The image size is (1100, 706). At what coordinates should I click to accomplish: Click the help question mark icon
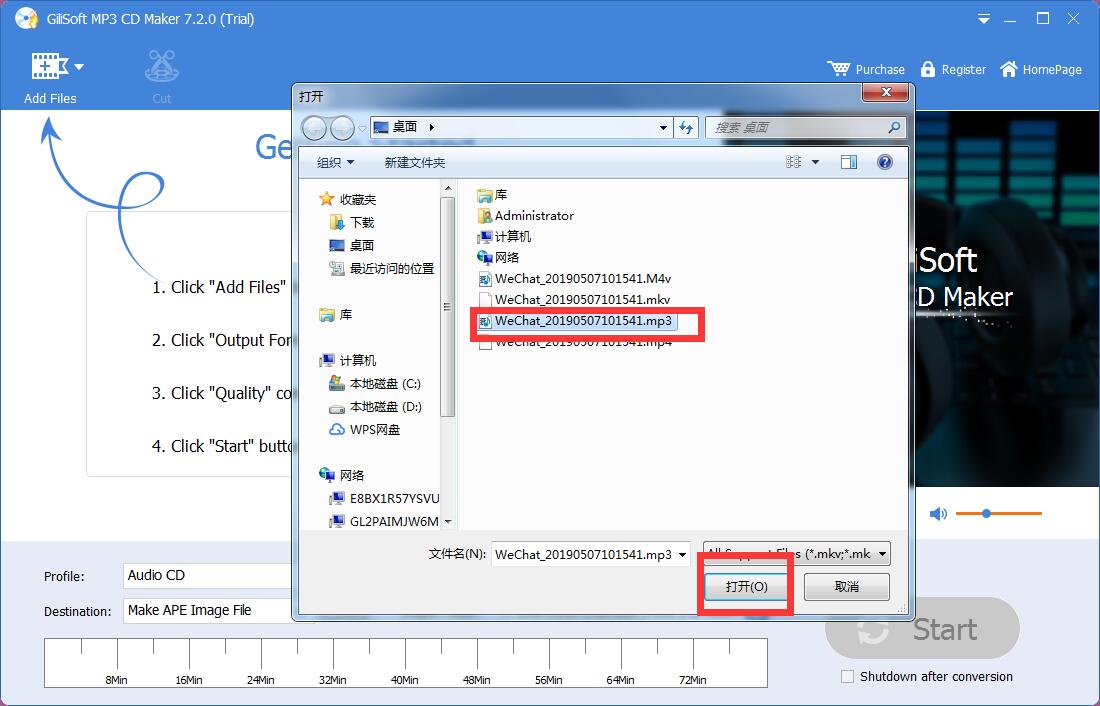coord(885,162)
